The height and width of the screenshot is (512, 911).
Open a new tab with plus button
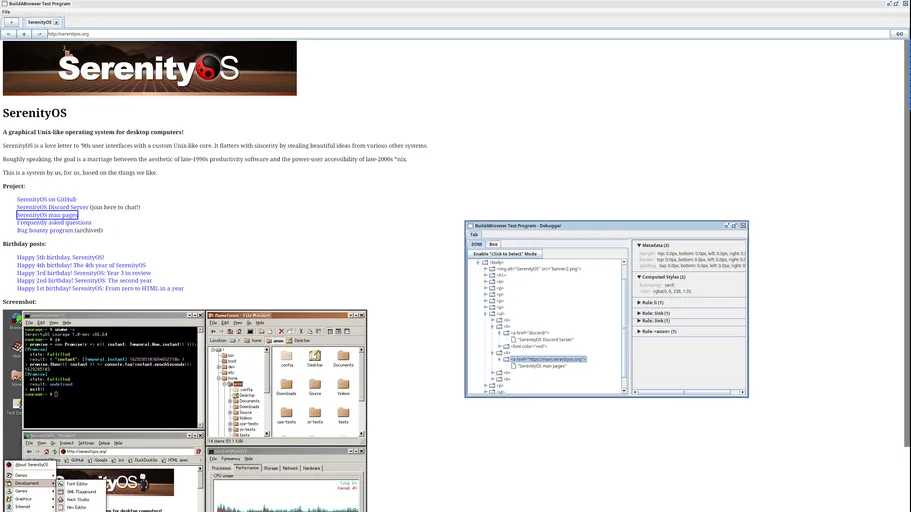tap(11, 22)
